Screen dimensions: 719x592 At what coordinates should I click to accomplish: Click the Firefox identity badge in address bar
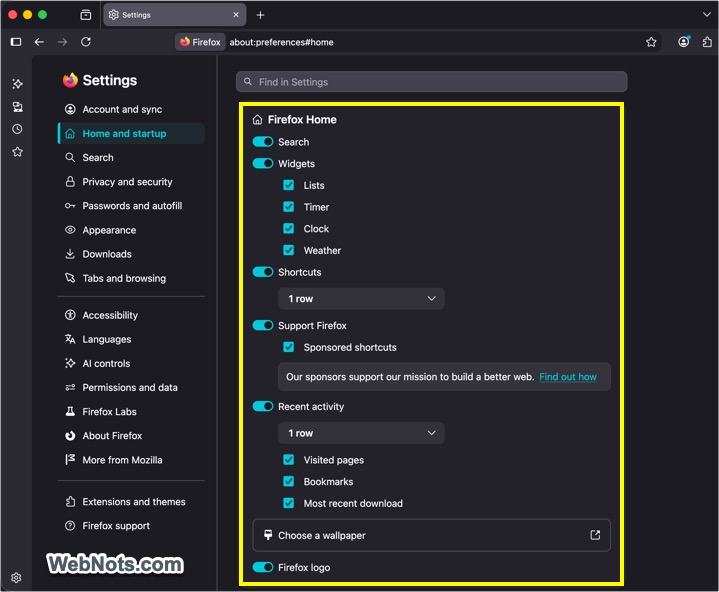(x=200, y=42)
